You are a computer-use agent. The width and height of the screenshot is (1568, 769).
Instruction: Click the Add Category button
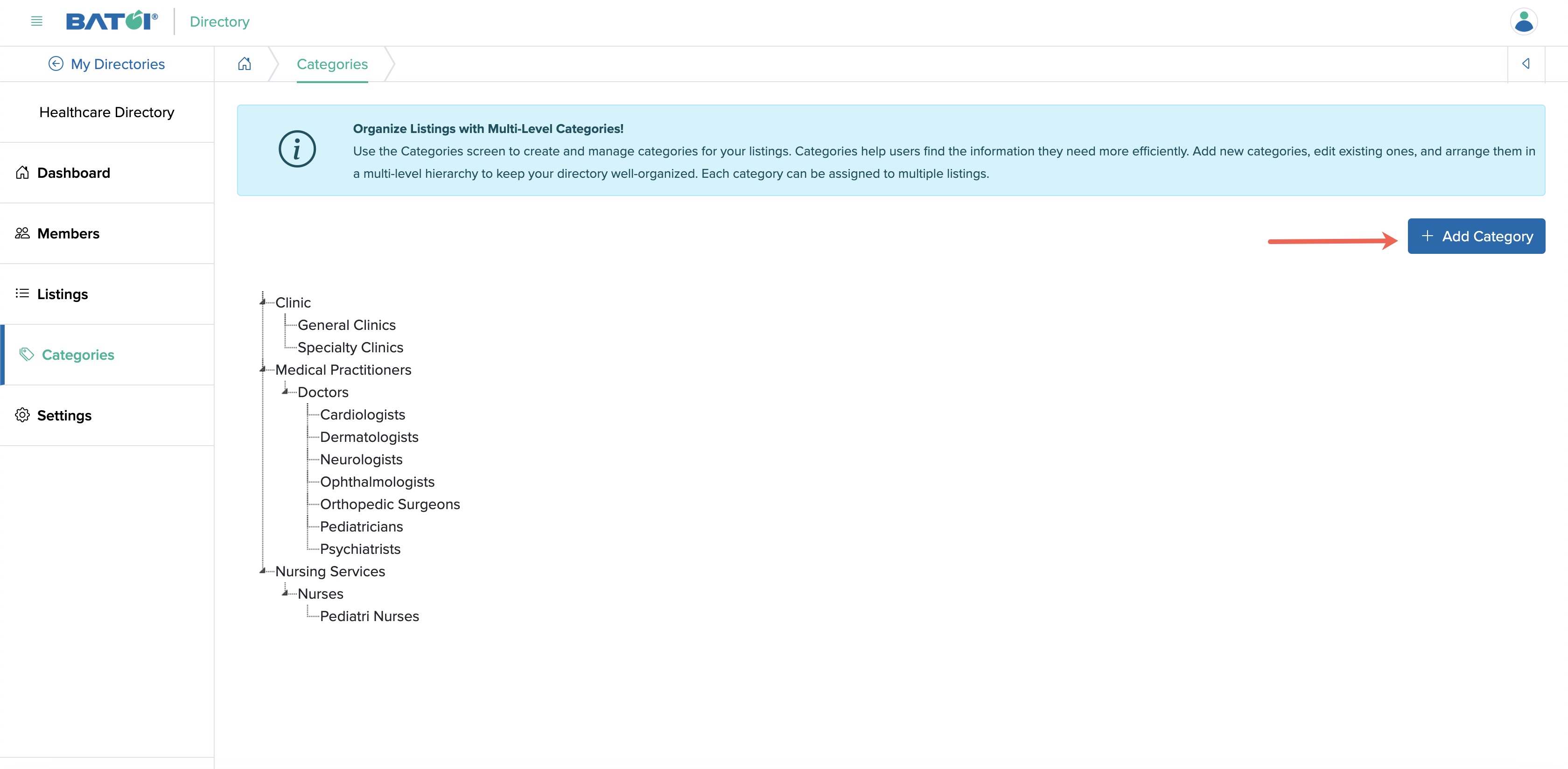coord(1477,236)
